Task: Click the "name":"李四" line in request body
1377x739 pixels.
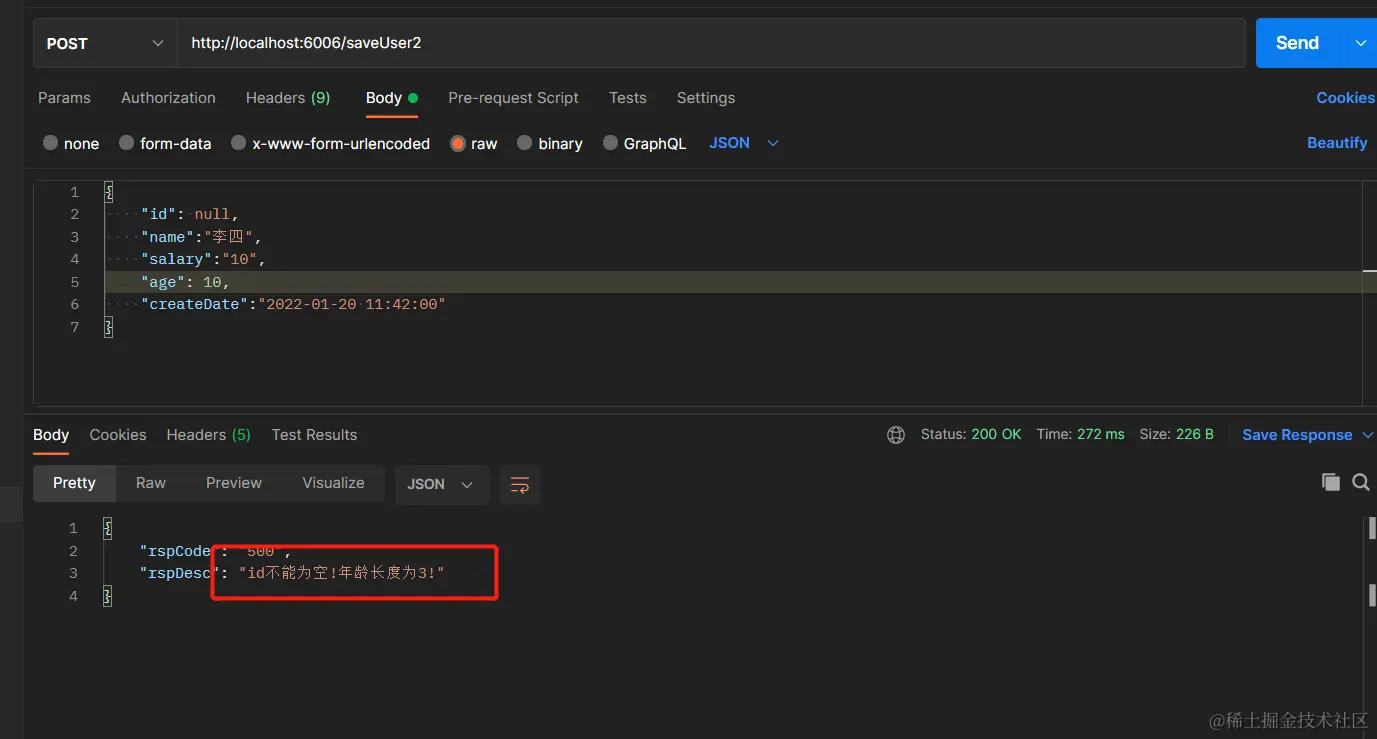Action: (201, 237)
